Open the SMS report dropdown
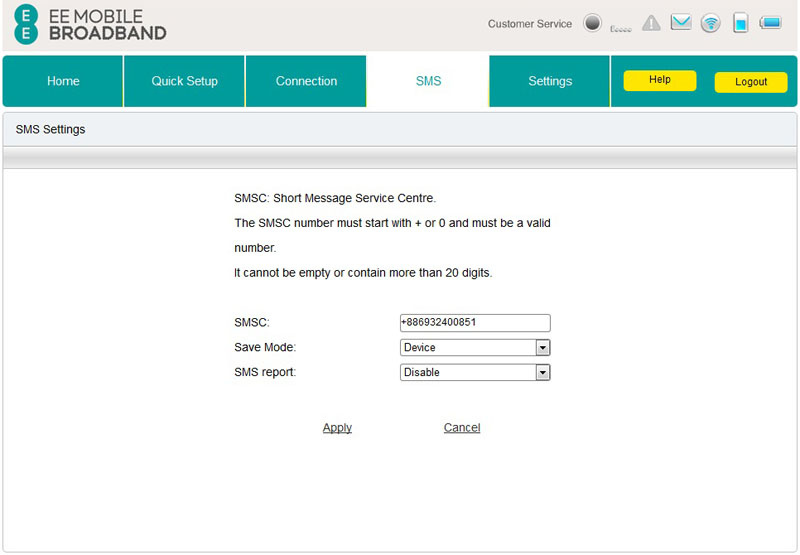The width and height of the screenshot is (800, 555). (x=475, y=372)
